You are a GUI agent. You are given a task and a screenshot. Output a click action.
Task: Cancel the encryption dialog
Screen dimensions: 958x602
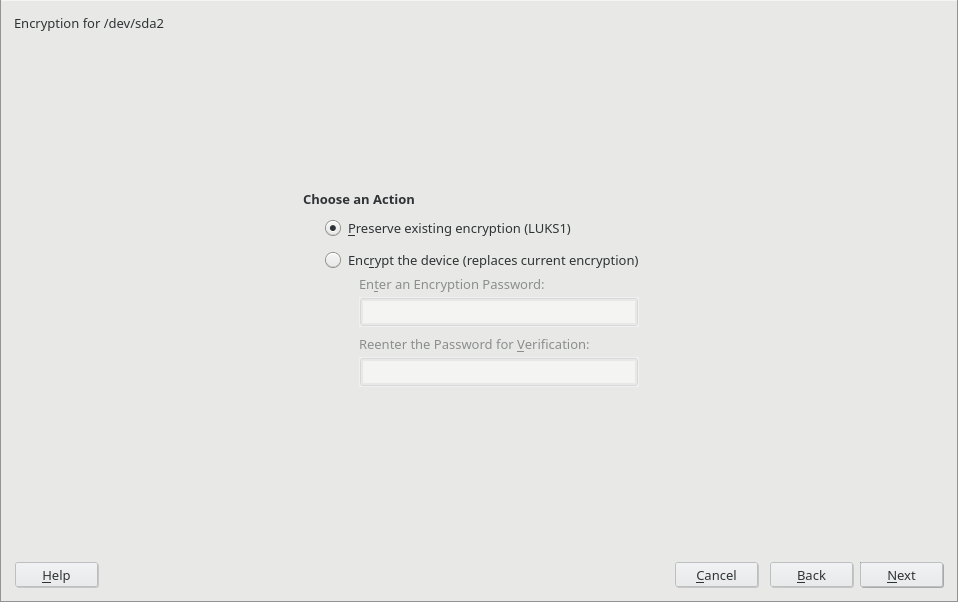coord(716,575)
